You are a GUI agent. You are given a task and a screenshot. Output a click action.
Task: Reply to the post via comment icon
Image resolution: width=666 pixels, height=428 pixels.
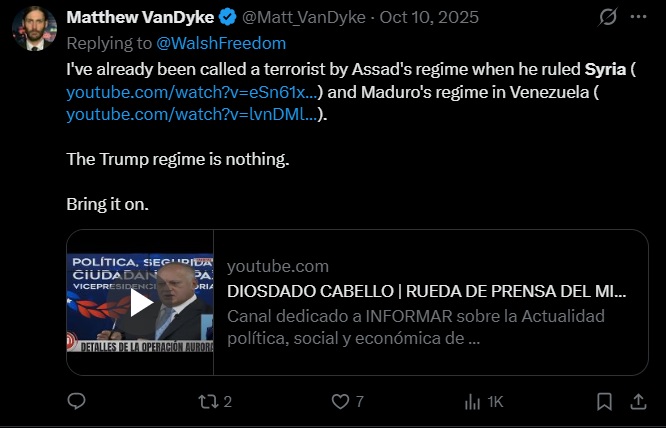point(77,401)
